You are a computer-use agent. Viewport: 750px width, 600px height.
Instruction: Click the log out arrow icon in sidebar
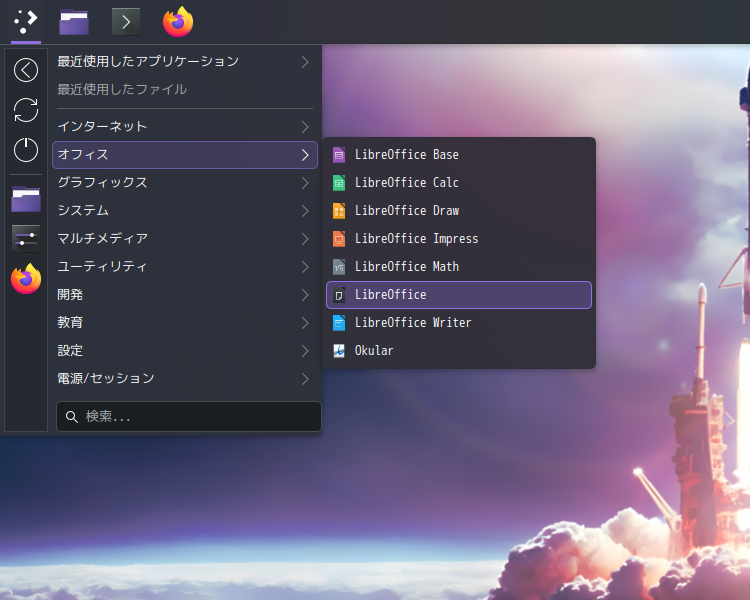tap(26, 70)
